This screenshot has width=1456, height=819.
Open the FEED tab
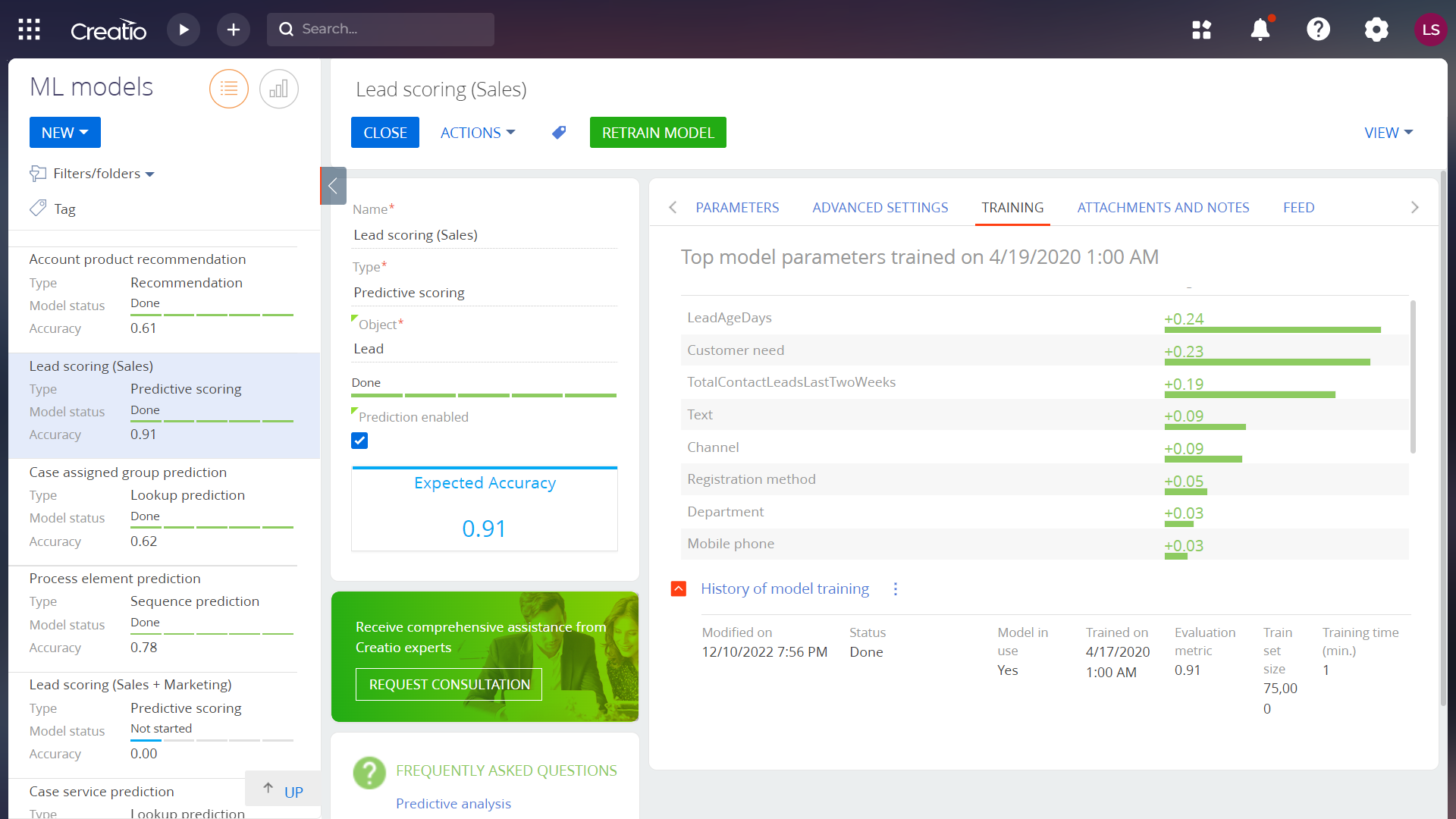[x=1298, y=207]
